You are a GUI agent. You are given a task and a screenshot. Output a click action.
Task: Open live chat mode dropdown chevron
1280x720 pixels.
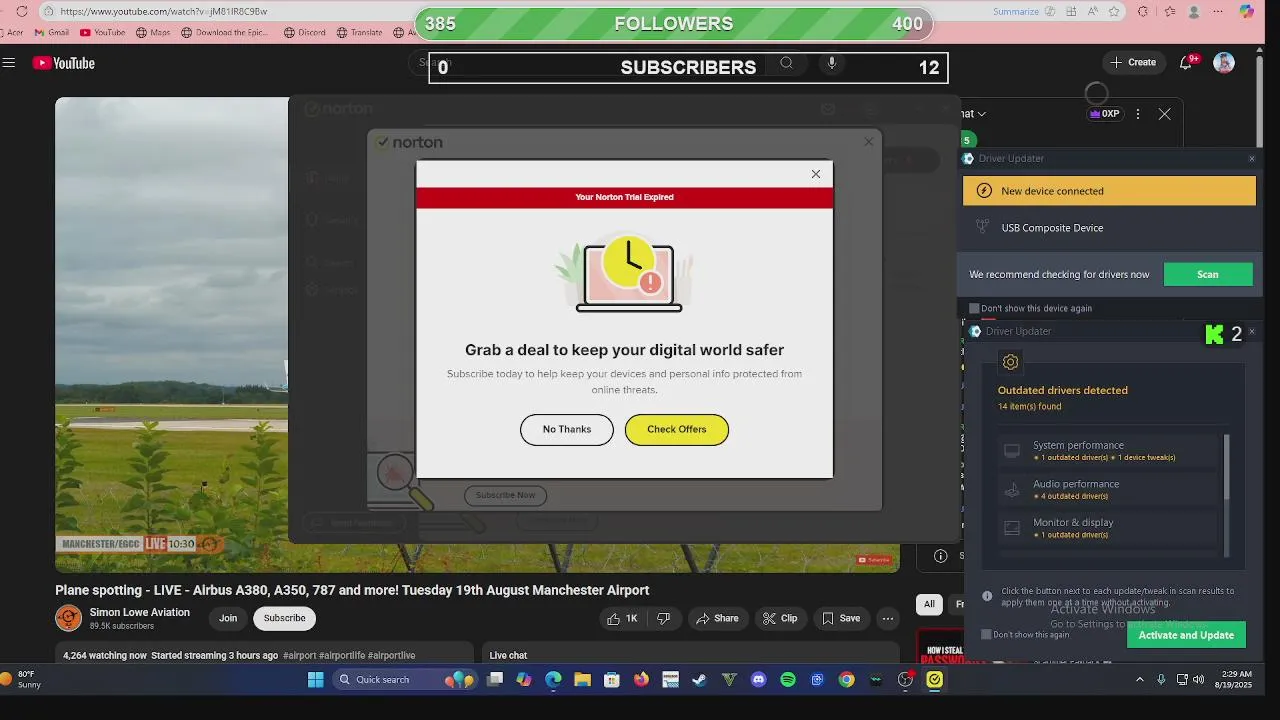(x=982, y=114)
